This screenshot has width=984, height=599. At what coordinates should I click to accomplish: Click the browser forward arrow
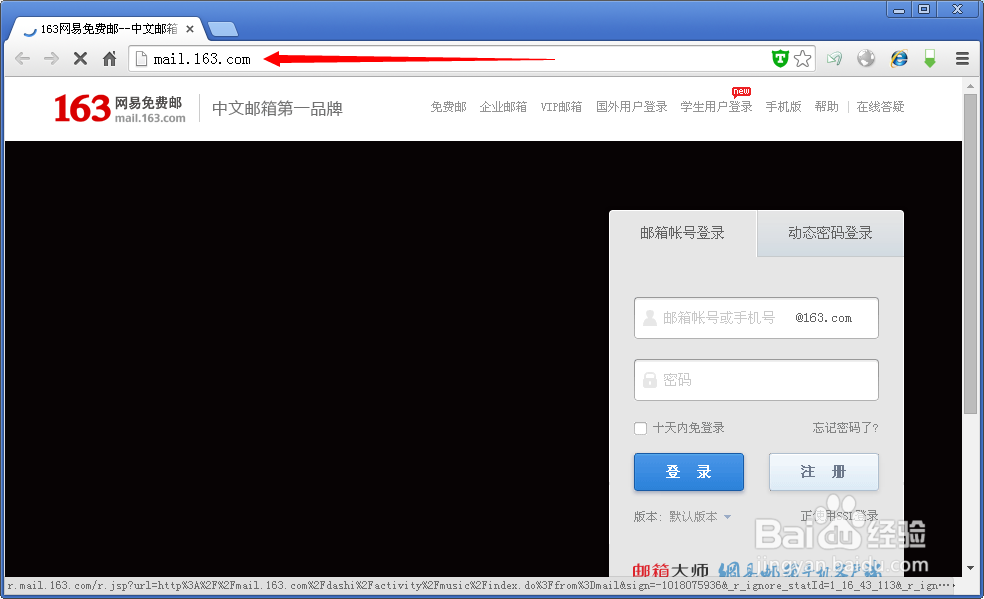51,59
